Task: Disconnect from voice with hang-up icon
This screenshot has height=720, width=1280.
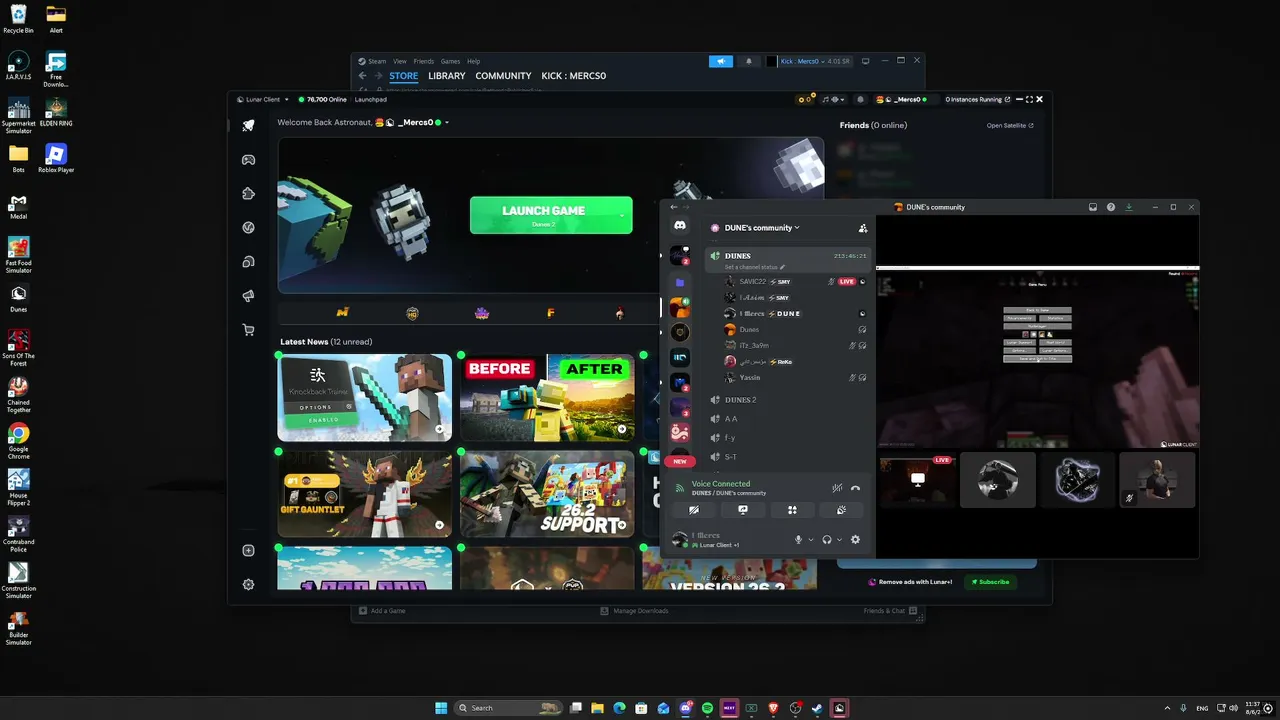Action: coord(855,488)
